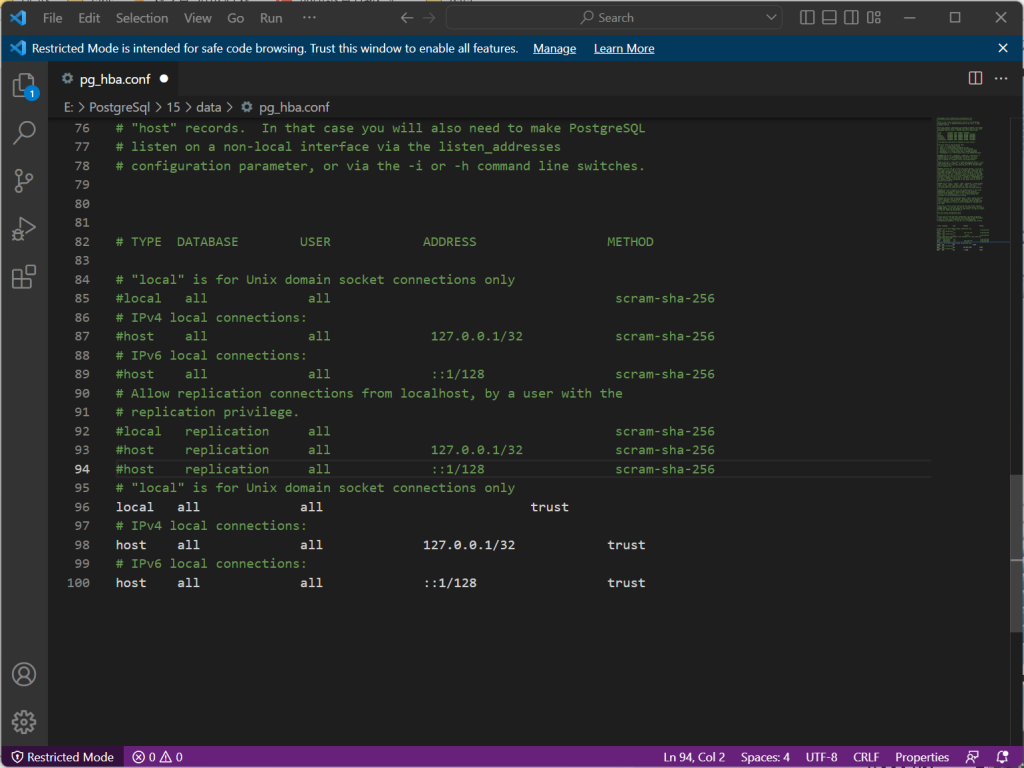
Task: Go forward with the right arrow
Action: coord(429,18)
